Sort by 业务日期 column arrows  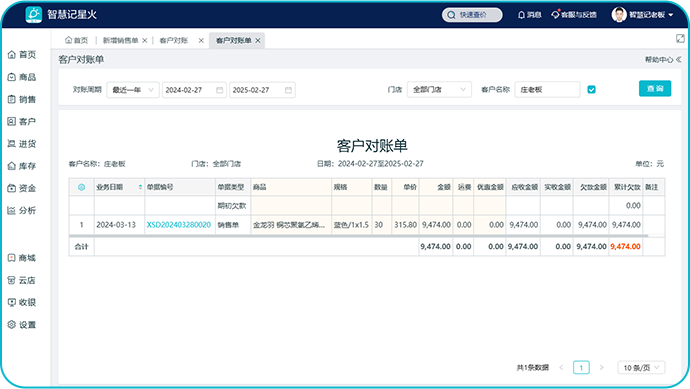pos(140,187)
